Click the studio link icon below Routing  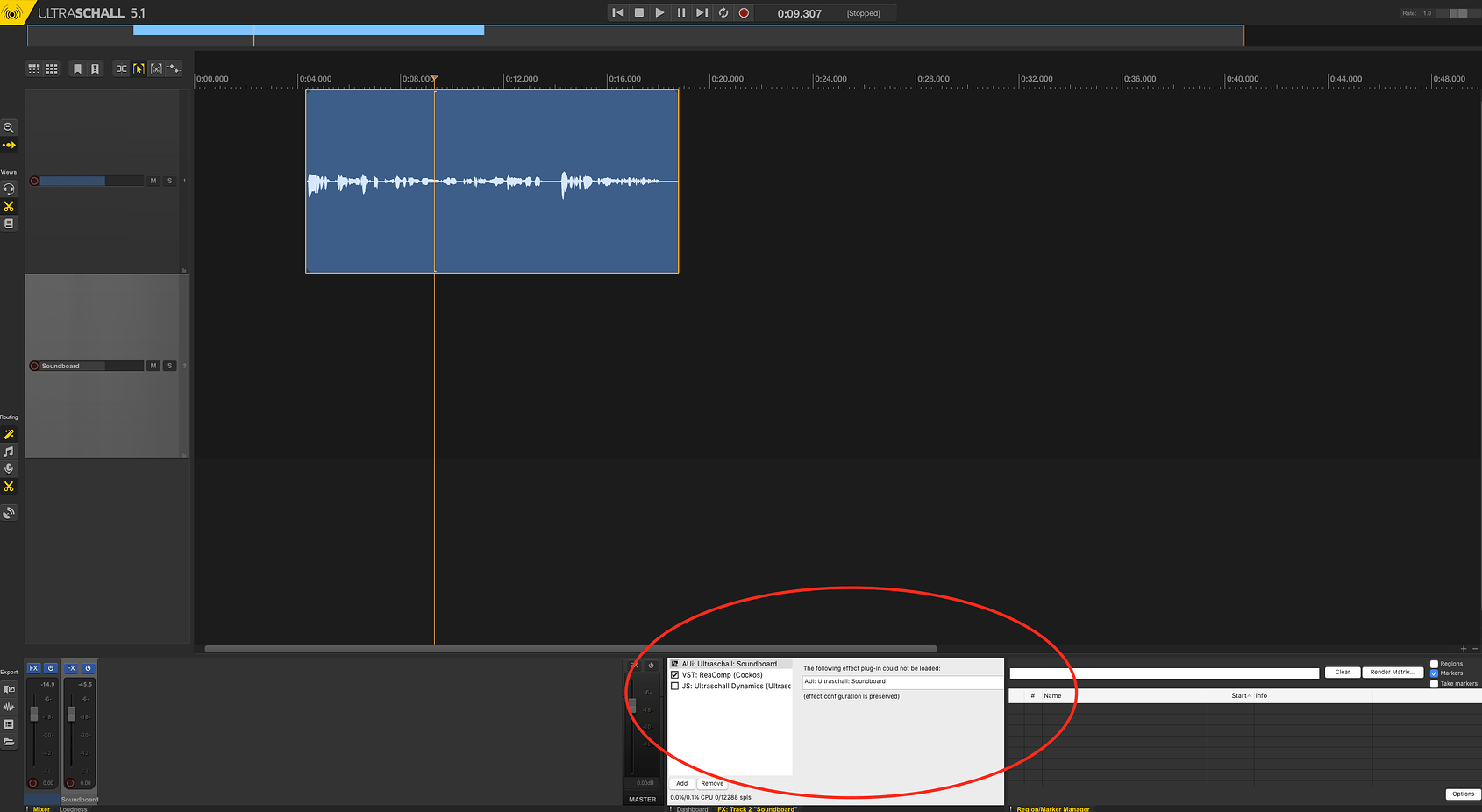click(9, 513)
